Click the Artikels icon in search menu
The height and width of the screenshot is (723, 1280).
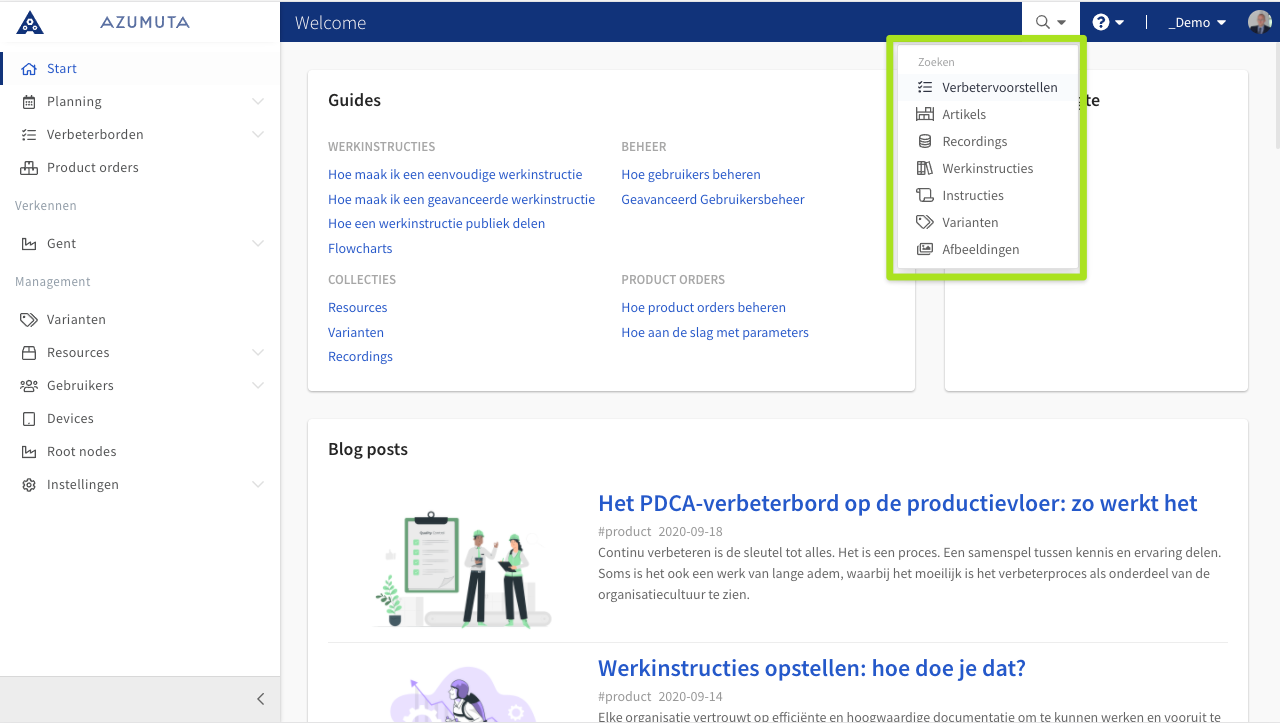[925, 115]
